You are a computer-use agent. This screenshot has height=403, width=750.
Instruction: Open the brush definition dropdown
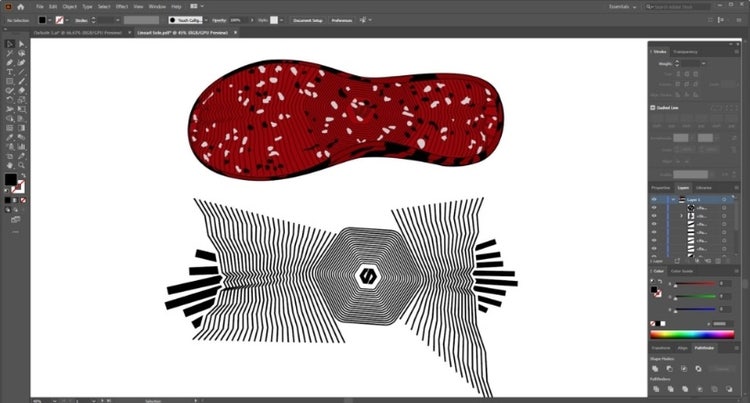click(x=206, y=20)
